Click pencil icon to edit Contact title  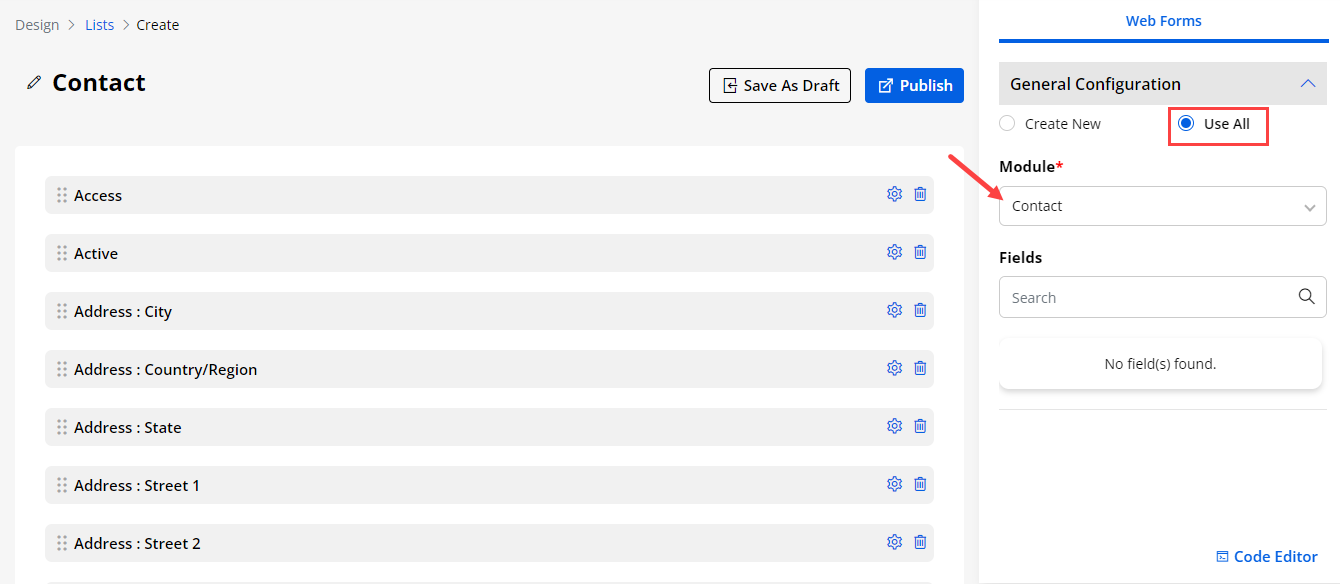pos(34,83)
